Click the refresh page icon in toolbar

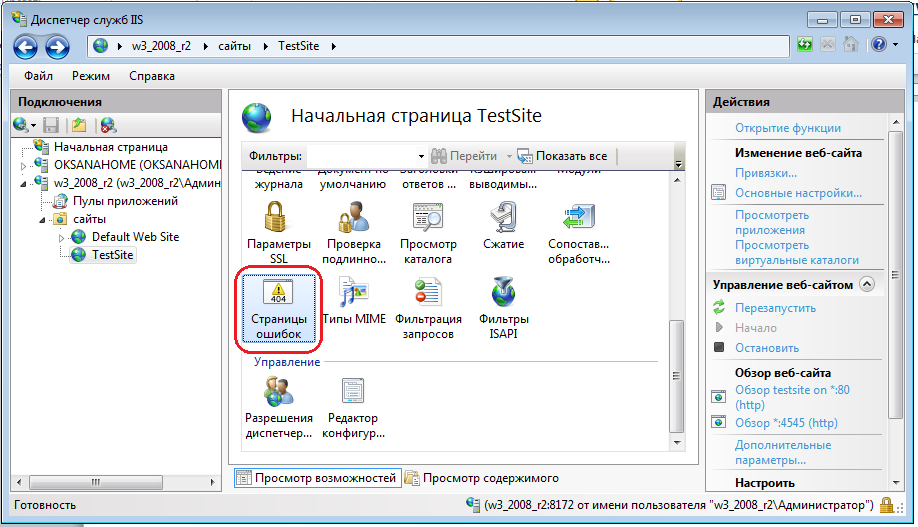pos(805,45)
